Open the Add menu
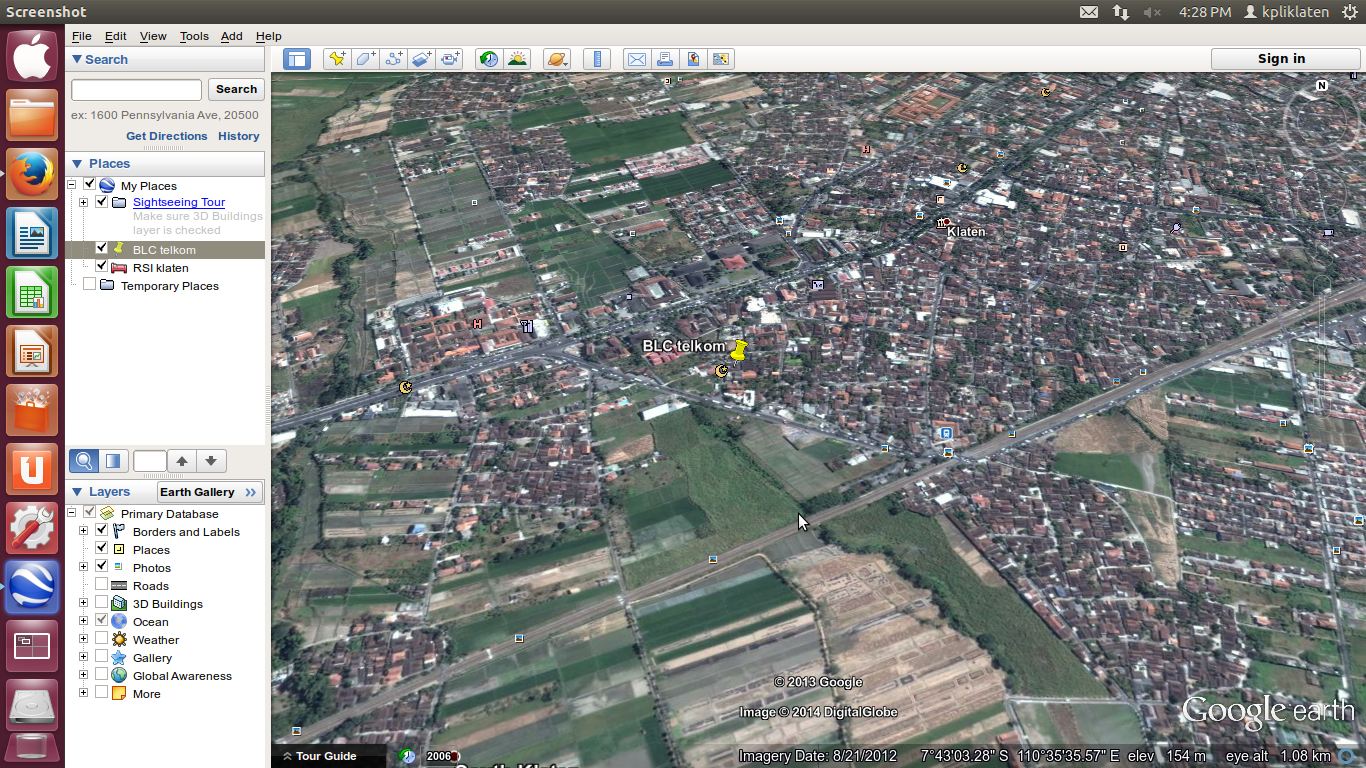 (x=232, y=36)
